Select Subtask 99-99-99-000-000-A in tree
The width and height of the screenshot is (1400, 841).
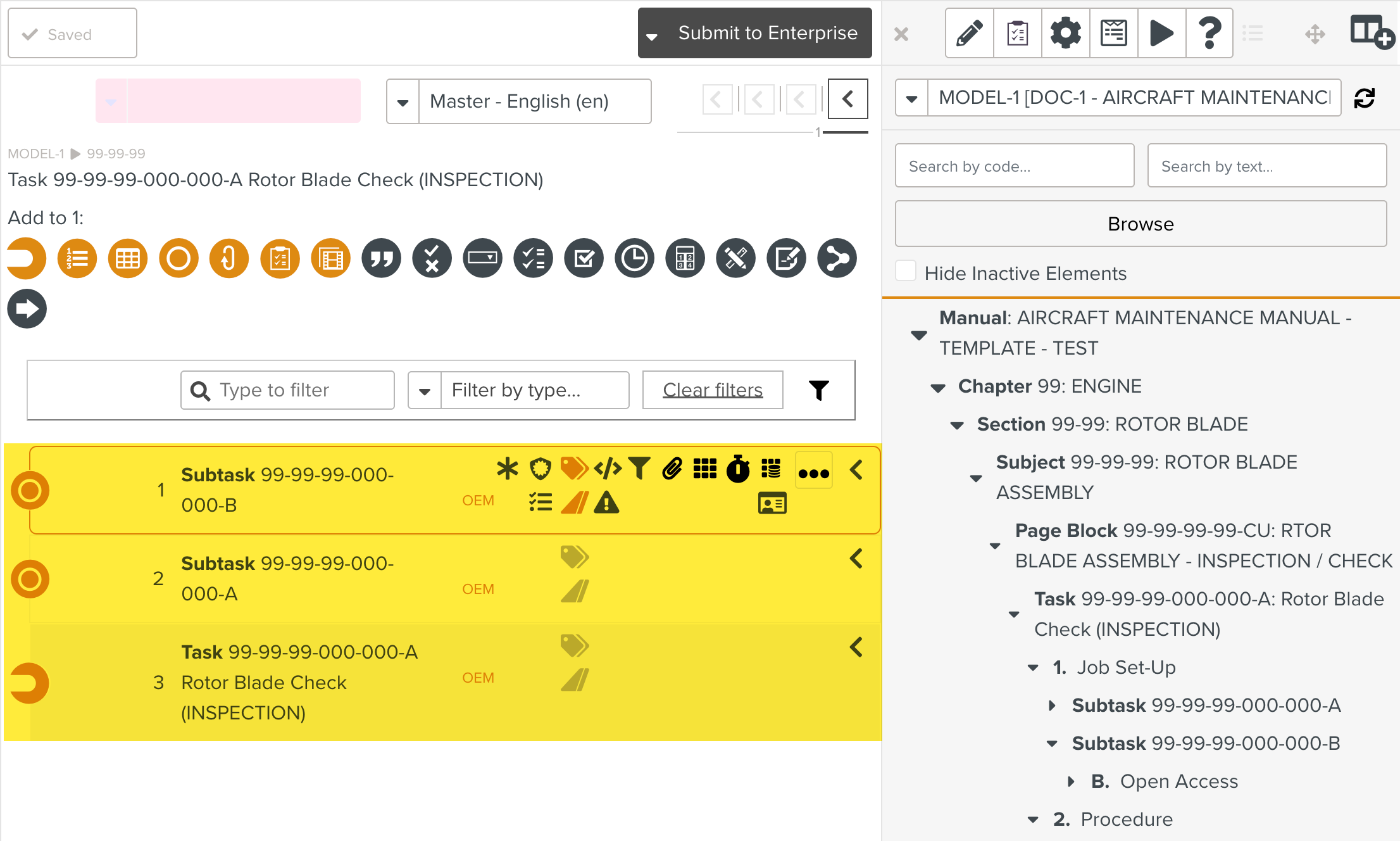tap(1206, 705)
